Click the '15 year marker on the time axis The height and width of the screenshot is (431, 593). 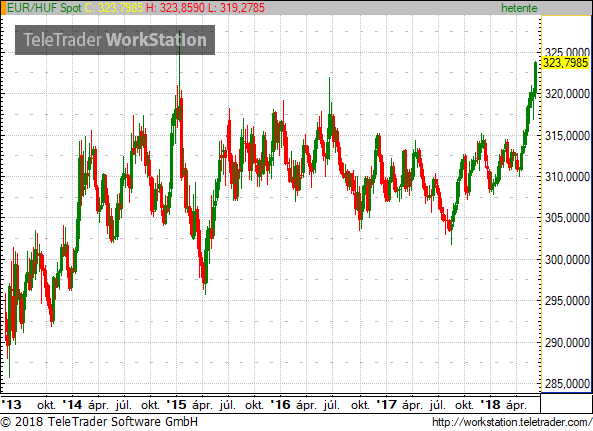(x=177, y=405)
